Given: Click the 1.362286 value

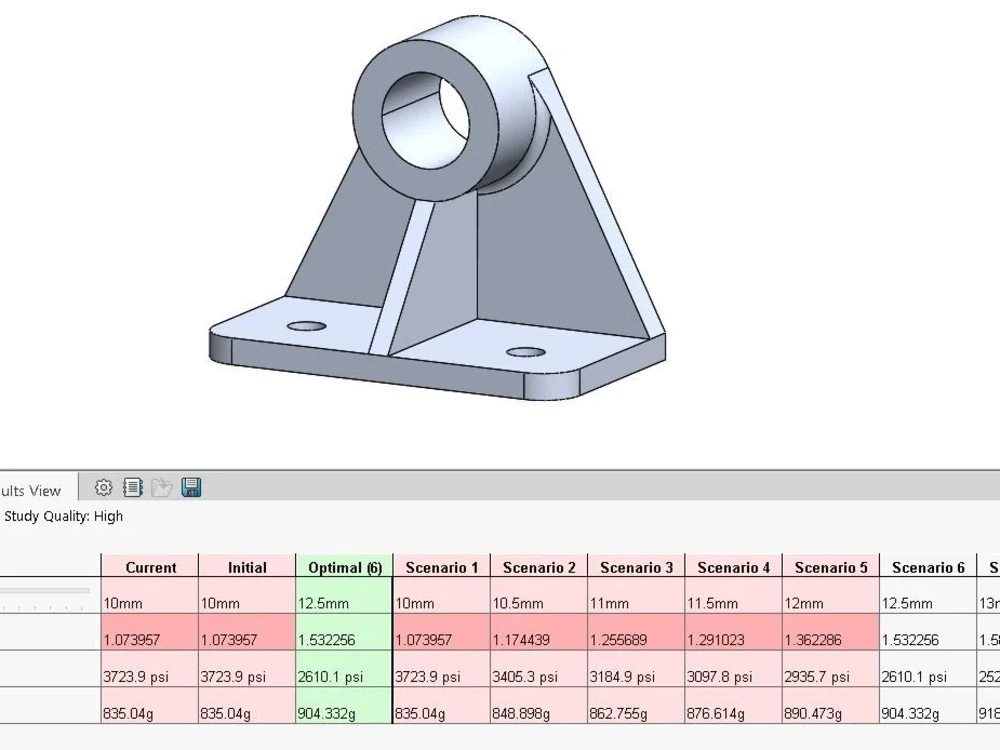Looking at the screenshot, I should point(830,633).
